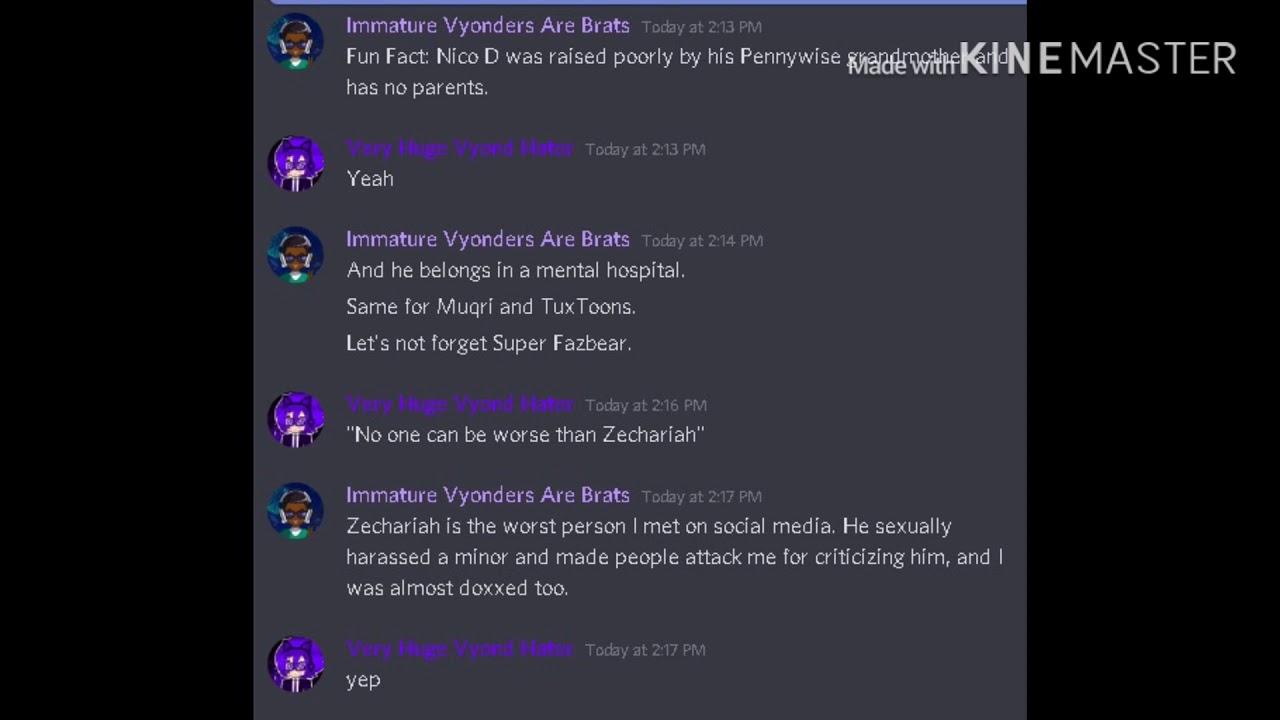Click the "Today at 2:14 PM" timestamp

pos(702,241)
